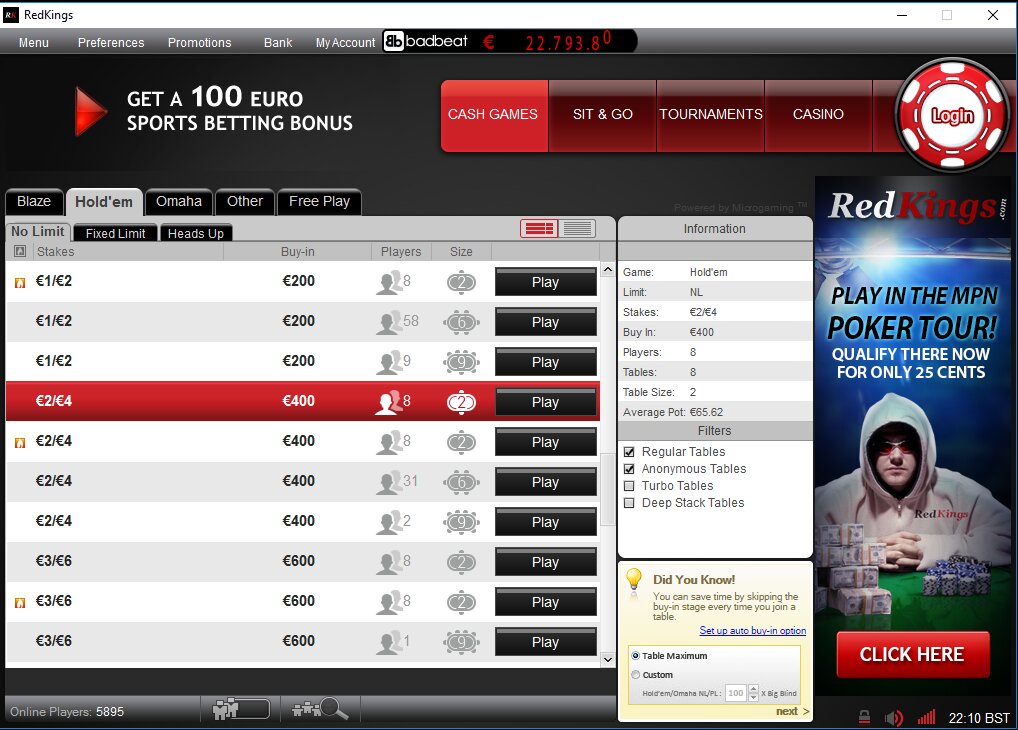The width and height of the screenshot is (1018, 730).
Task: Select Fixed Limit sub-tab
Action: click(x=116, y=233)
